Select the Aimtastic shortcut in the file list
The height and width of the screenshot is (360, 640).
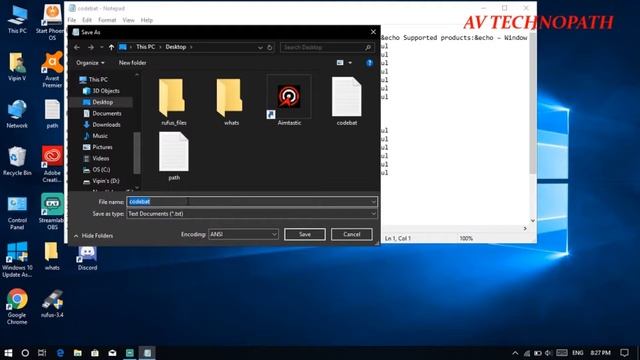289,101
